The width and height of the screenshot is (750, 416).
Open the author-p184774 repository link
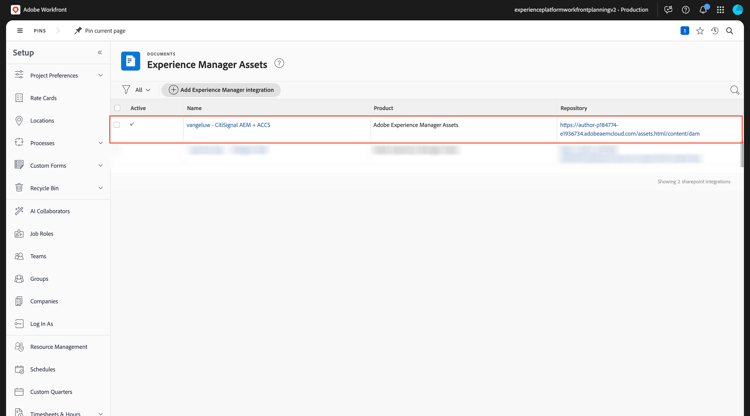tap(629, 129)
